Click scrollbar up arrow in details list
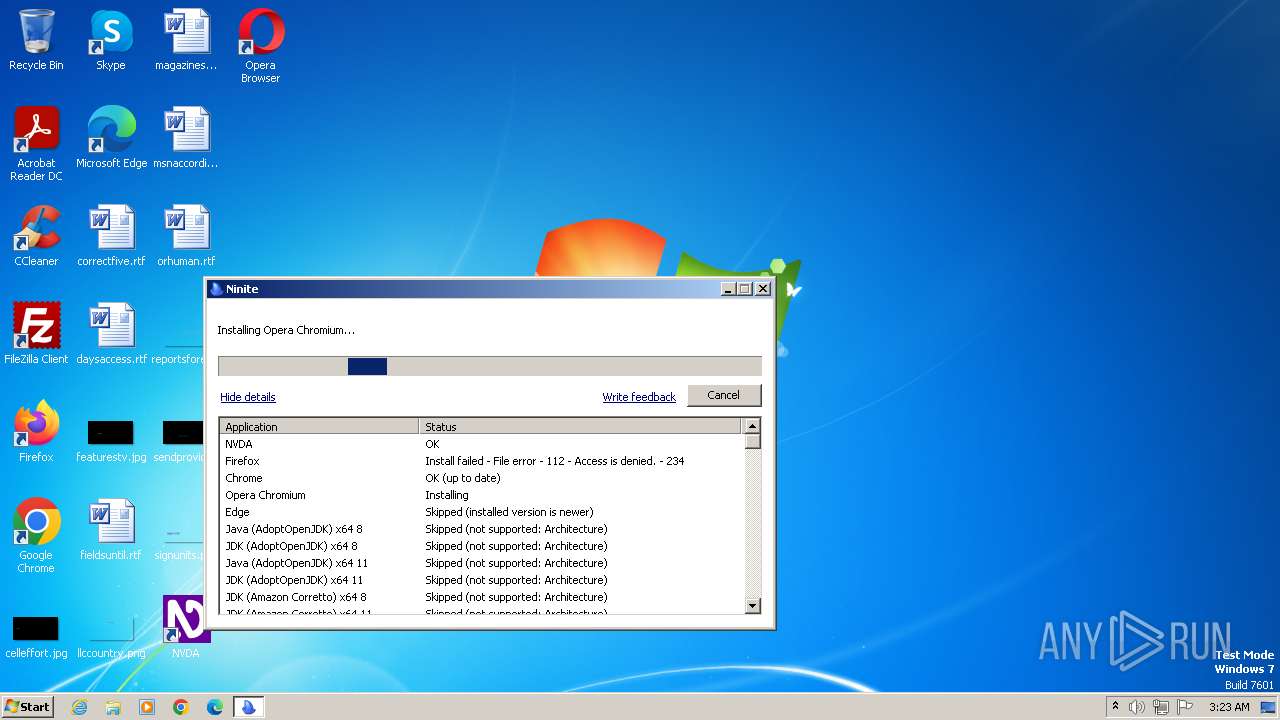The height and width of the screenshot is (720, 1280). click(x=753, y=426)
